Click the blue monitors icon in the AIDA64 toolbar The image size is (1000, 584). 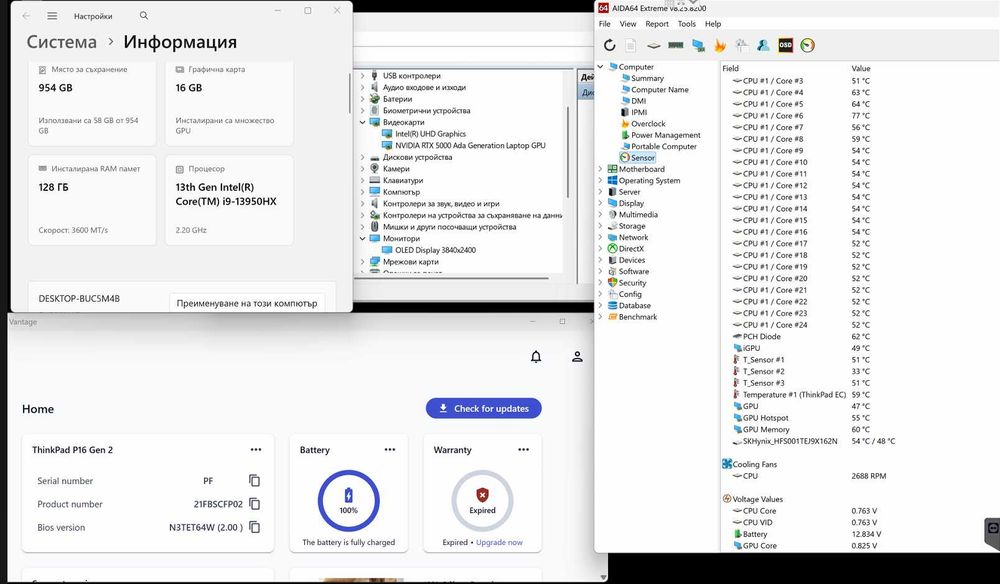[x=698, y=45]
